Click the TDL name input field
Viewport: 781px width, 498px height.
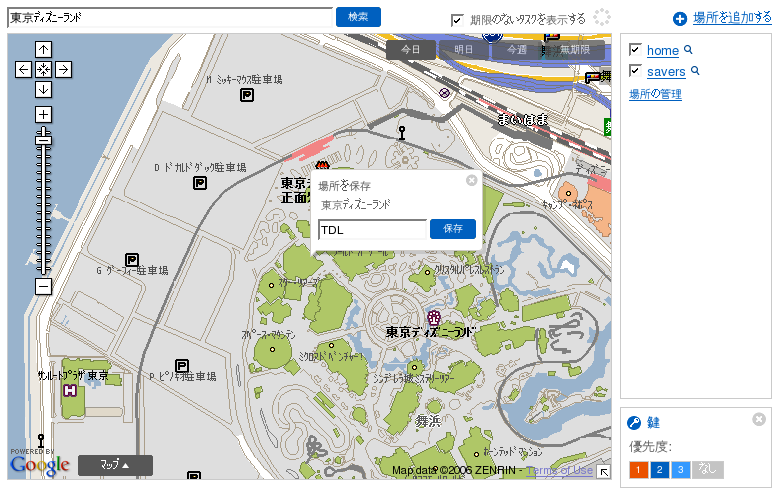373,230
